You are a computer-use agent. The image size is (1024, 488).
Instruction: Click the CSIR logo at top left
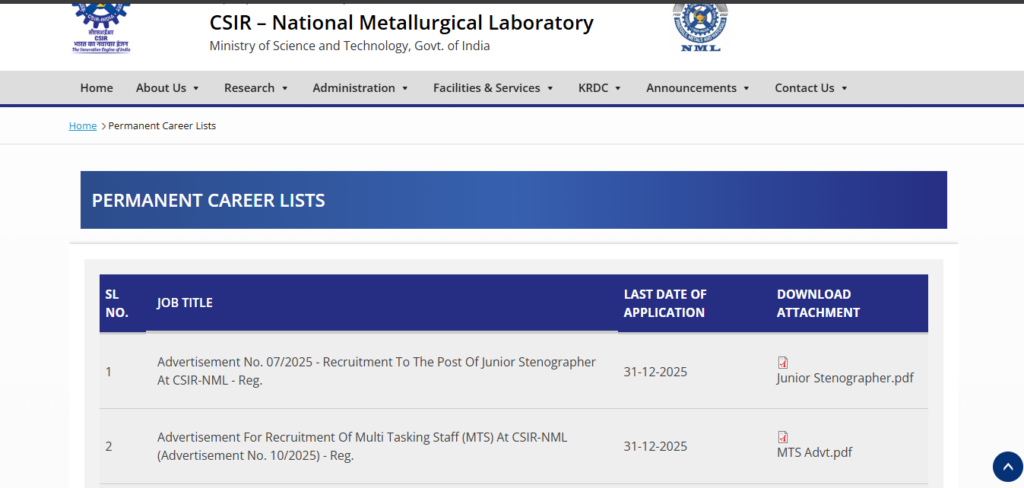click(x=101, y=27)
